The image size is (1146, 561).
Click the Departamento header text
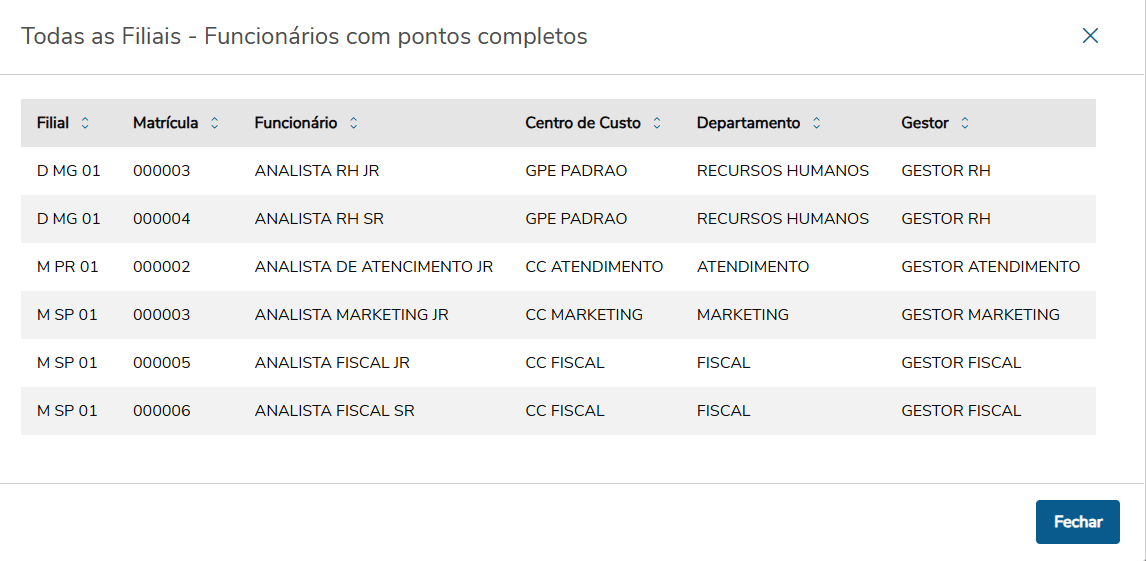coord(748,123)
